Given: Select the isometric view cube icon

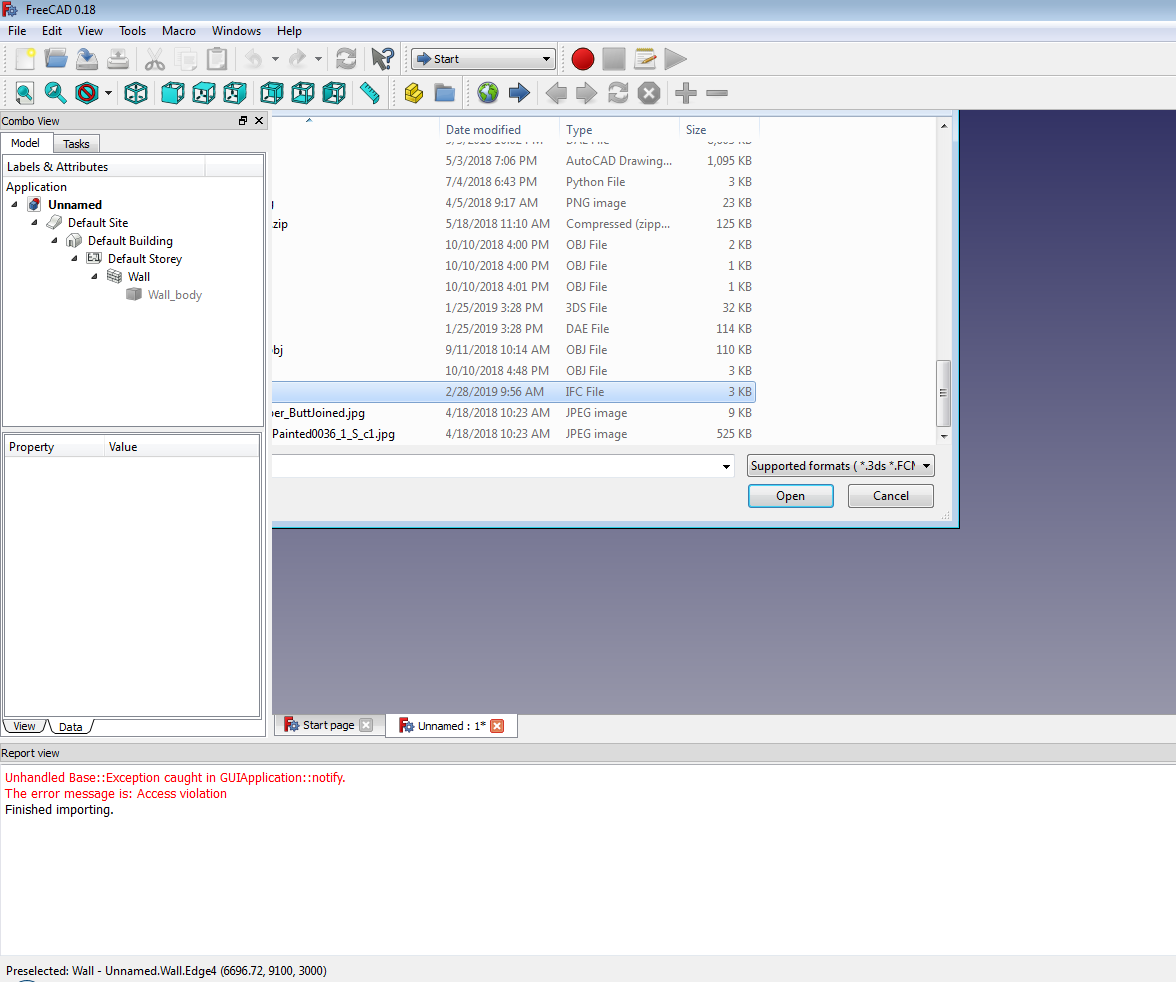Looking at the screenshot, I should 135,92.
